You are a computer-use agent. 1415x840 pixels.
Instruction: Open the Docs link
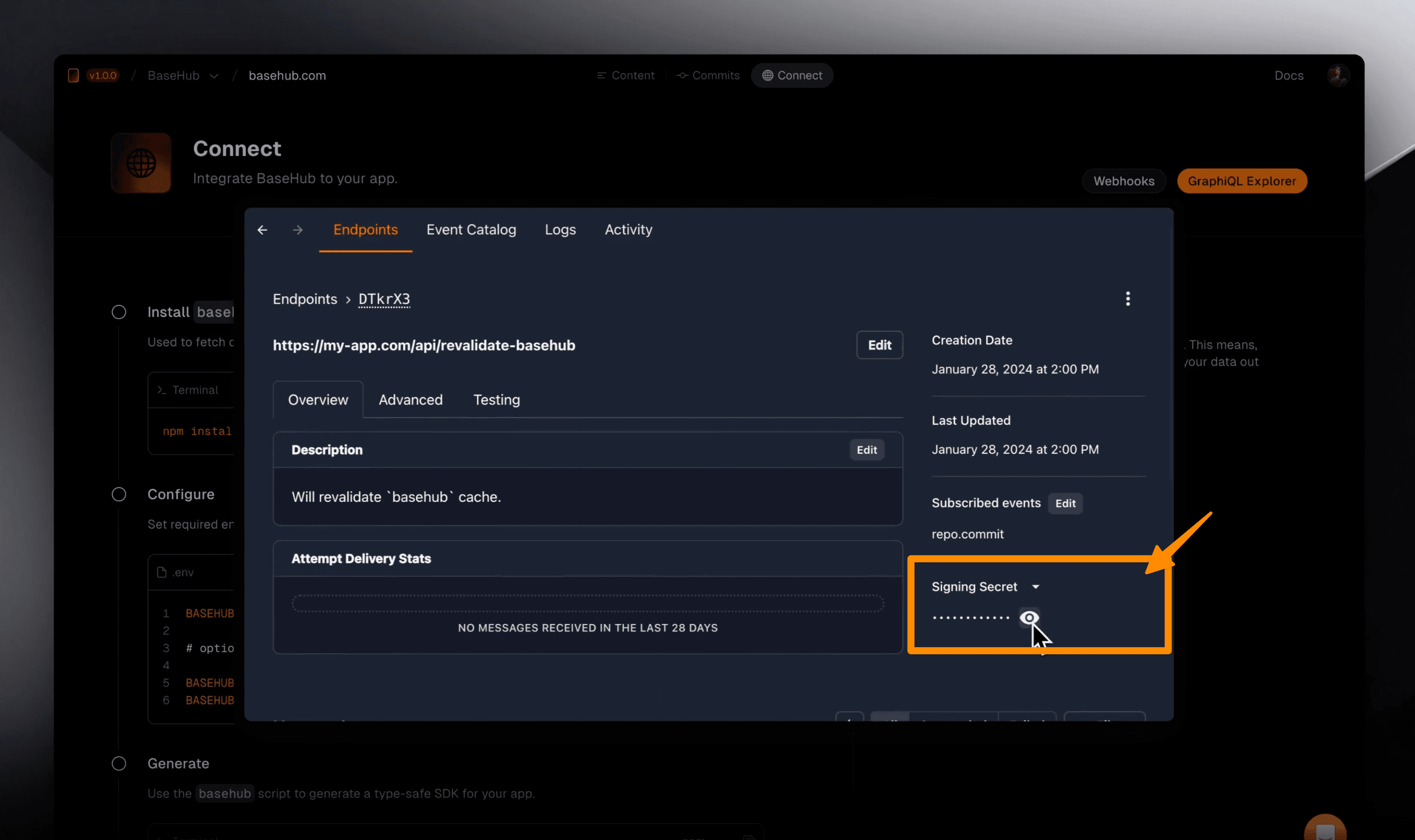point(1289,76)
